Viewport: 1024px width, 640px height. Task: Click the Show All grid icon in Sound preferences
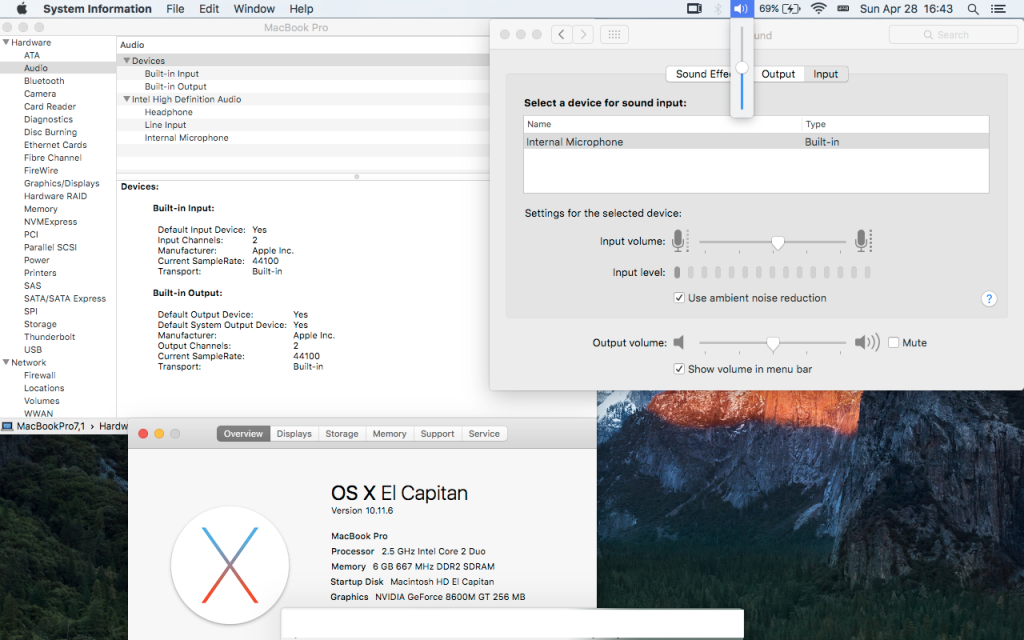click(614, 33)
